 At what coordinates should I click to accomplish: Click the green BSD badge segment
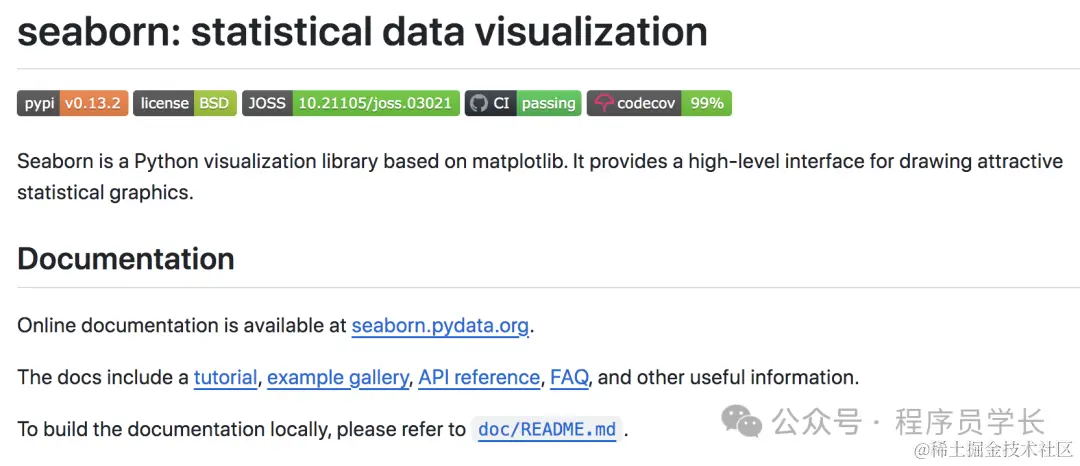[215, 103]
